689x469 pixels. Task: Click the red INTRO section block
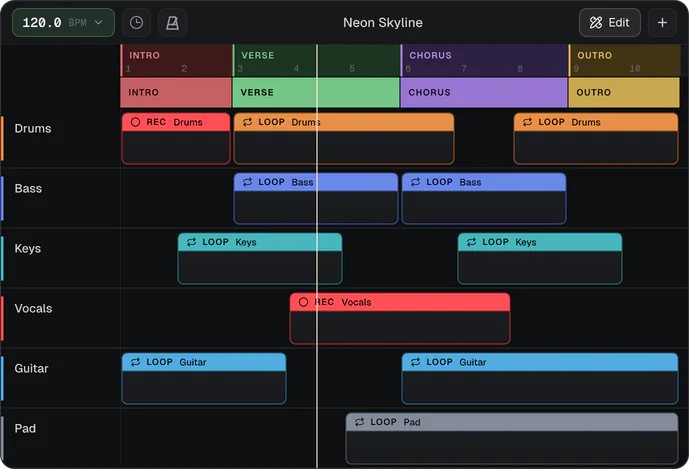(176, 92)
